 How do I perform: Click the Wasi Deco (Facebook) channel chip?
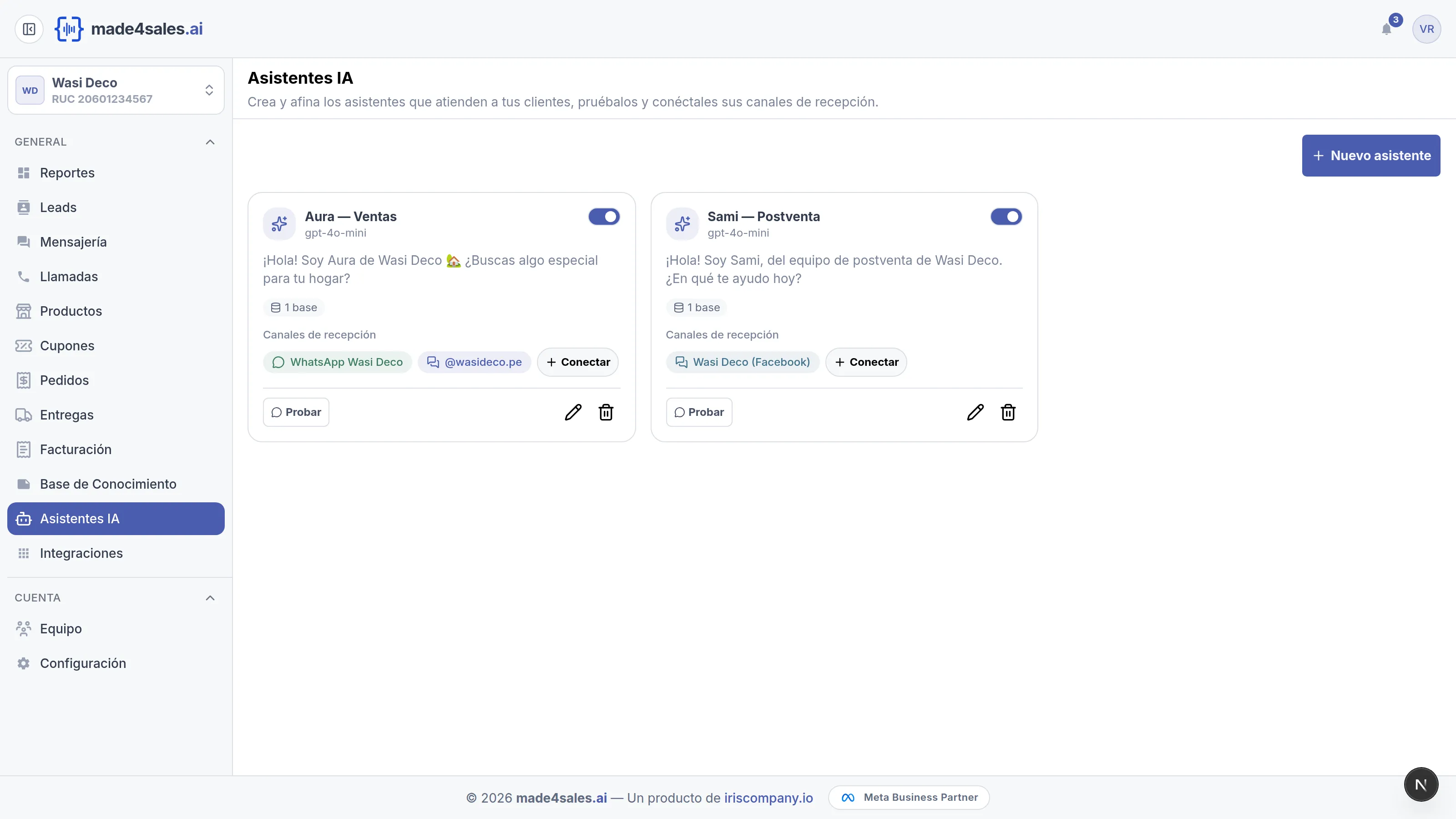point(743,362)
